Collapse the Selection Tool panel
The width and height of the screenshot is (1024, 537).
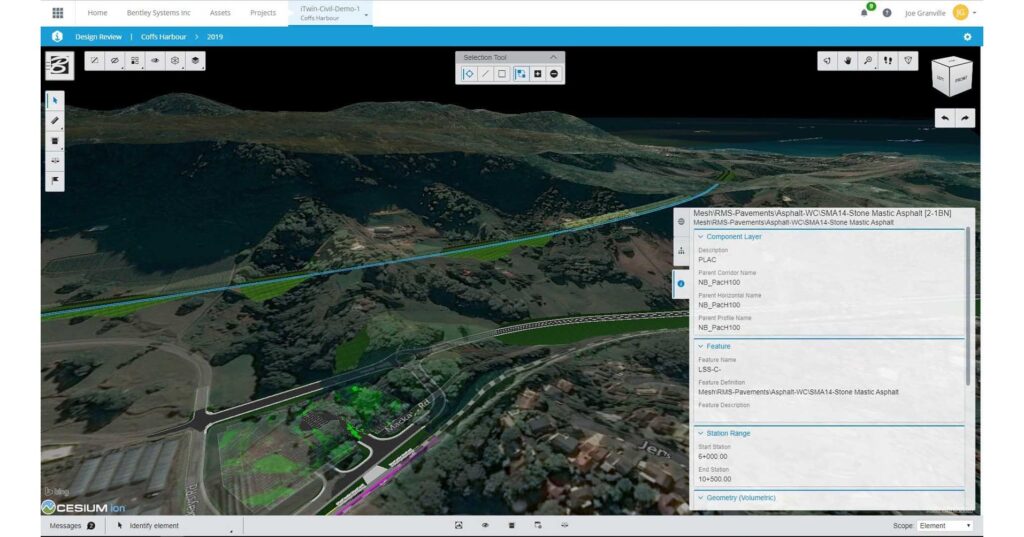(x=554, y=57)
